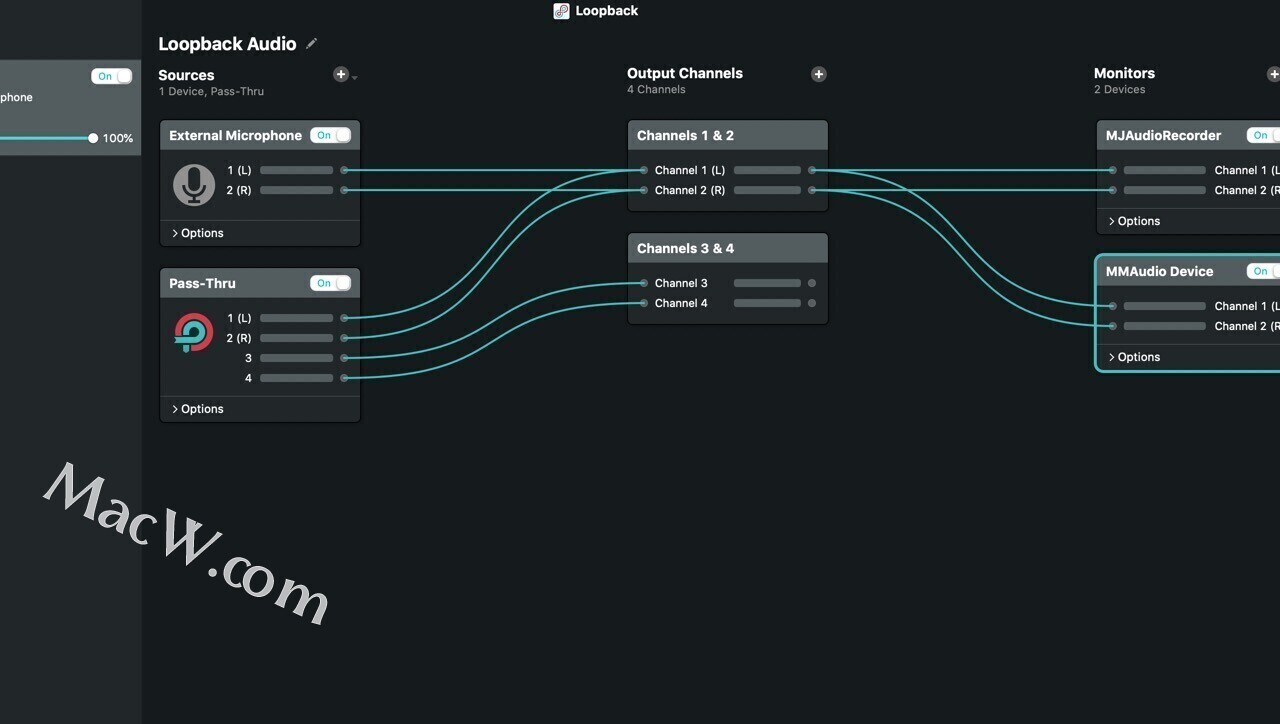1280x724 pixels.
Task: Click Channel 4 input connector
Action: coord(644,303)
